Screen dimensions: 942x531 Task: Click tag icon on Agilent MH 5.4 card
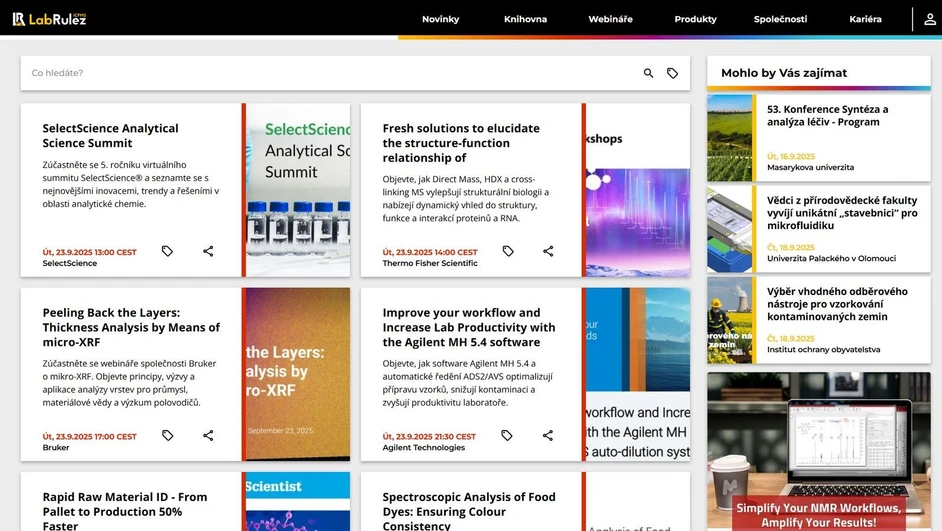pos(507,435)
